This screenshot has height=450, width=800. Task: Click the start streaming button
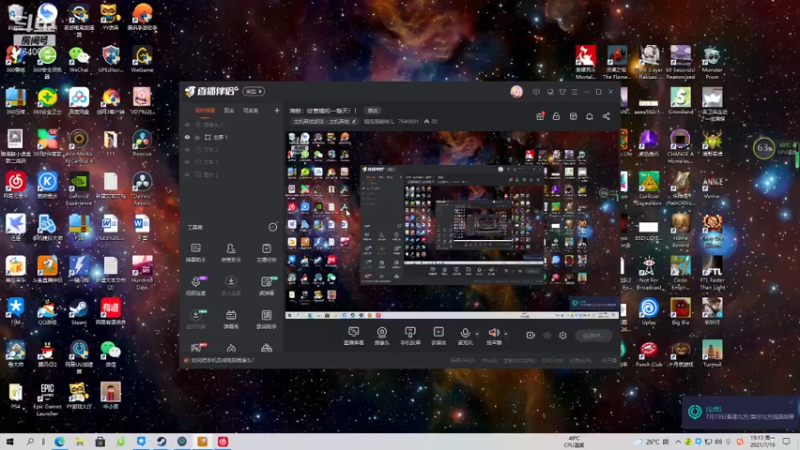594,335
